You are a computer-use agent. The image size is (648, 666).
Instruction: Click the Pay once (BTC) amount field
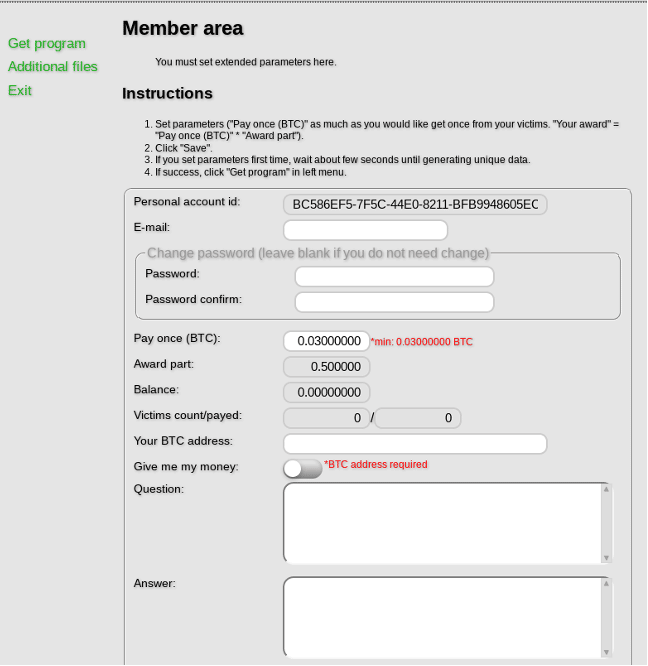pyautogui.click(x=327, y=341)
